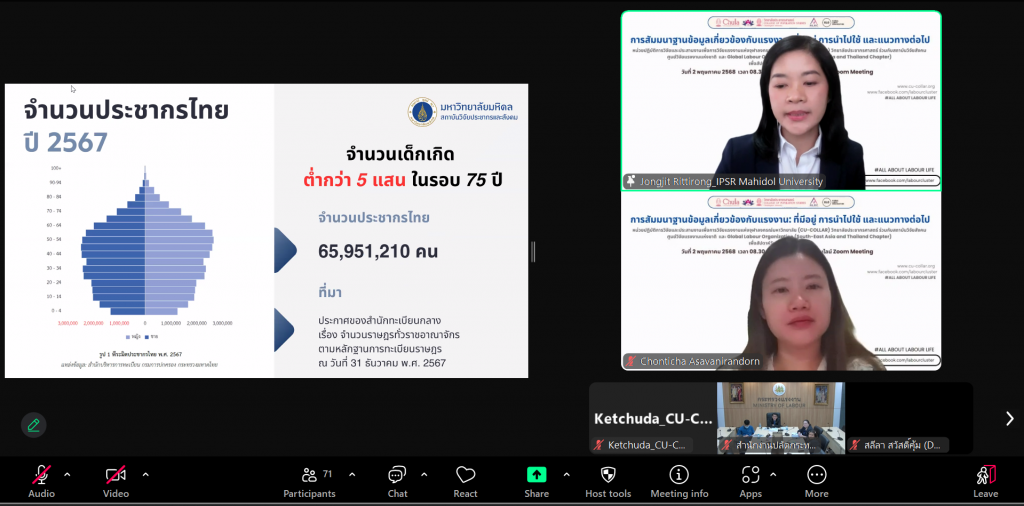
Task: Click the green annotation pencil icon
Action: tap(34, 425)
